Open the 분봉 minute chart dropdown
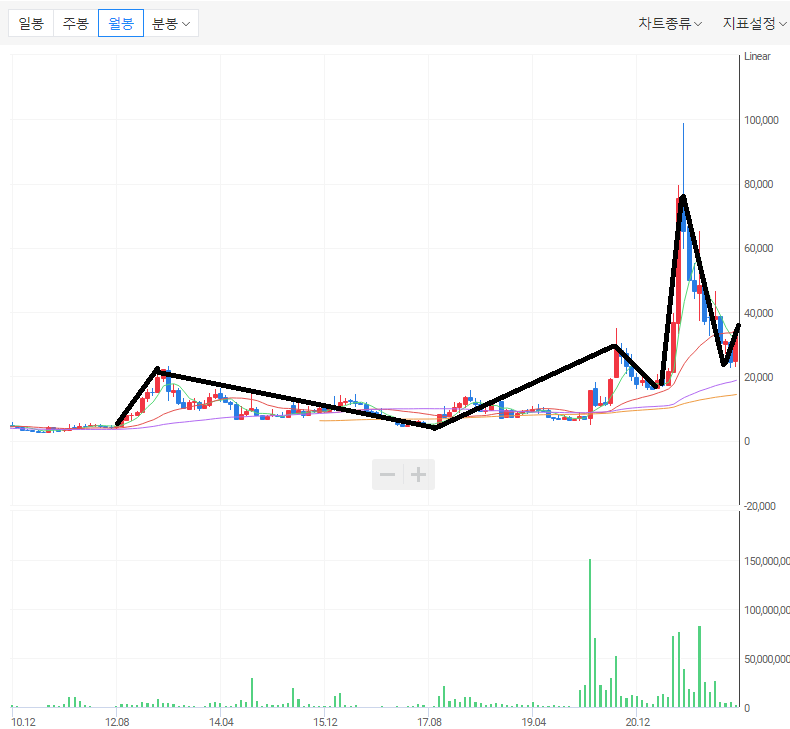Image resolution: width=790 pixels, height=729 pixels. click(x=171, y=23)
